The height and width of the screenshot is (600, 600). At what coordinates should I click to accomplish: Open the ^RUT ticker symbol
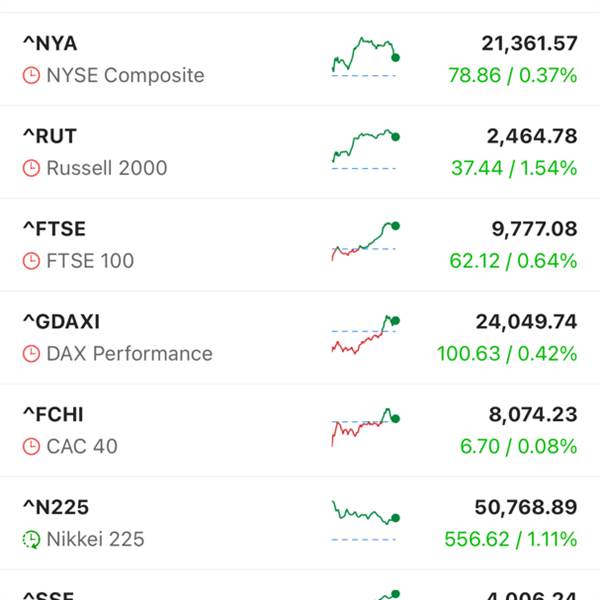point(50,137)
